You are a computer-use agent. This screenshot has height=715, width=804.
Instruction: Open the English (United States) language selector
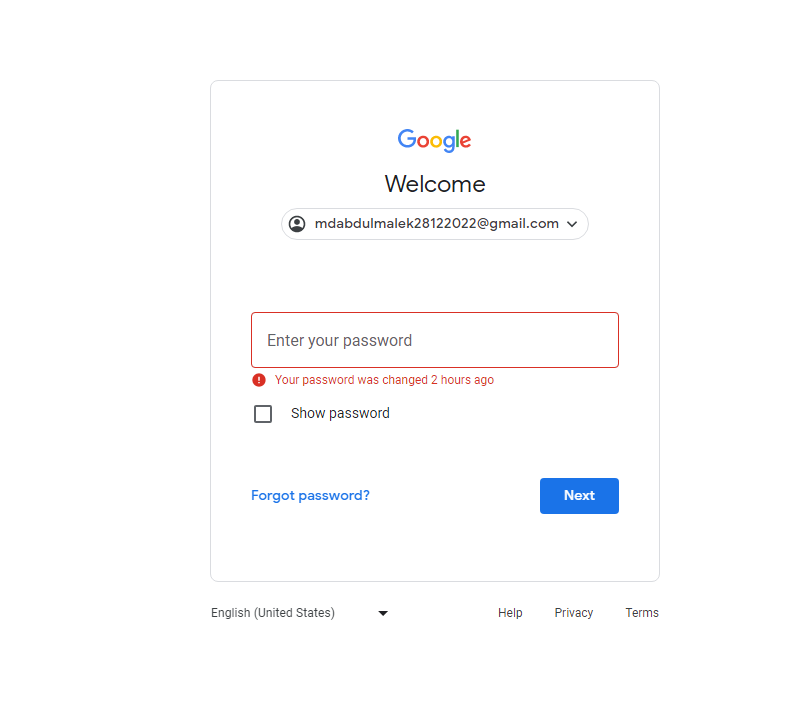tap(299, 613)
